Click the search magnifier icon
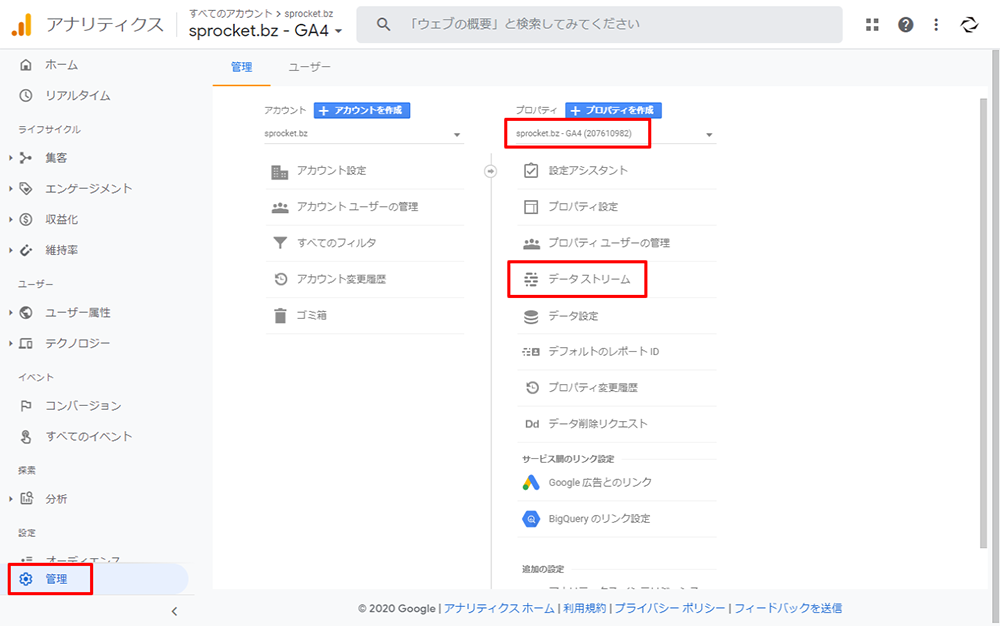This screenshot has width=1000, height=626. [383, 24]
